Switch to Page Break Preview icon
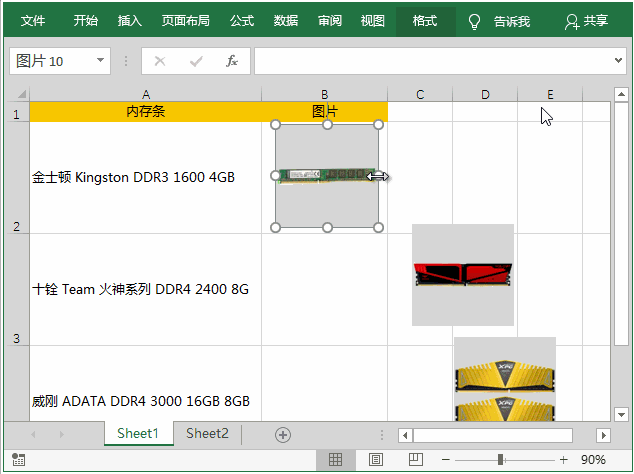The height and width of the screenshot is (474, 634). pos(416,460)
